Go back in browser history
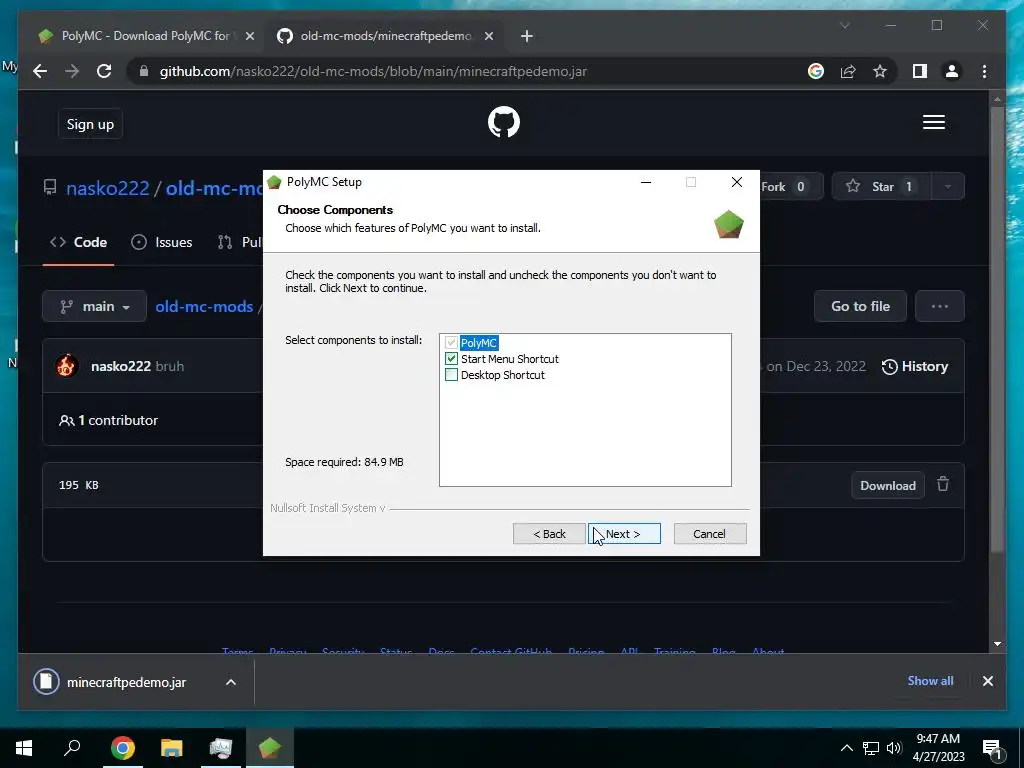This screenshot has height=768, width=1024. click(x=40, y=71)
